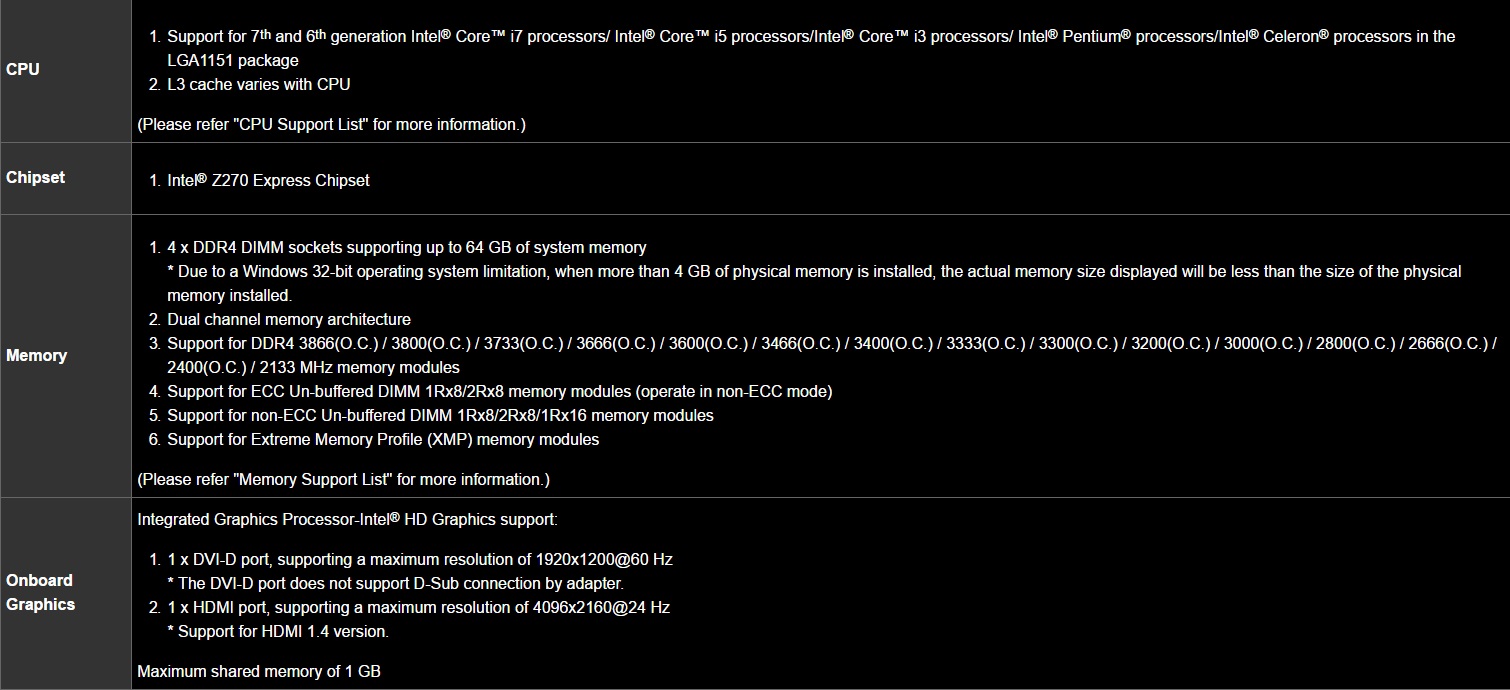Viewport: 1510px width, 690px height.
Task: Click the Windows 32-bit limitation note
Action: tap(813, 272)
